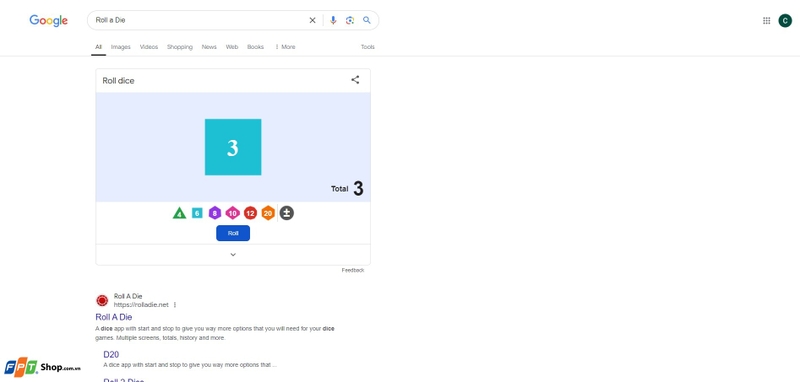Screen dimensions: 800x382
Task: Open the plus-minus modifier button
Action: point(287,213)
